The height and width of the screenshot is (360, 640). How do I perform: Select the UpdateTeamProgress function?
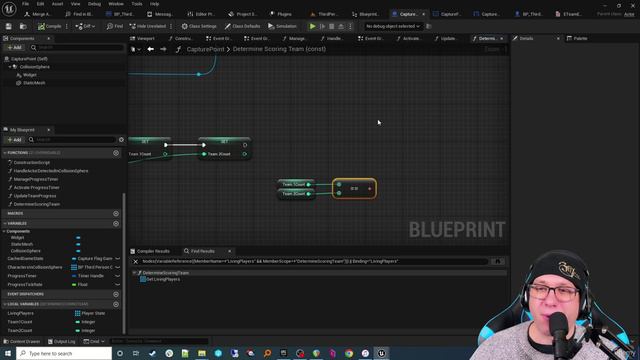(35, 196)
